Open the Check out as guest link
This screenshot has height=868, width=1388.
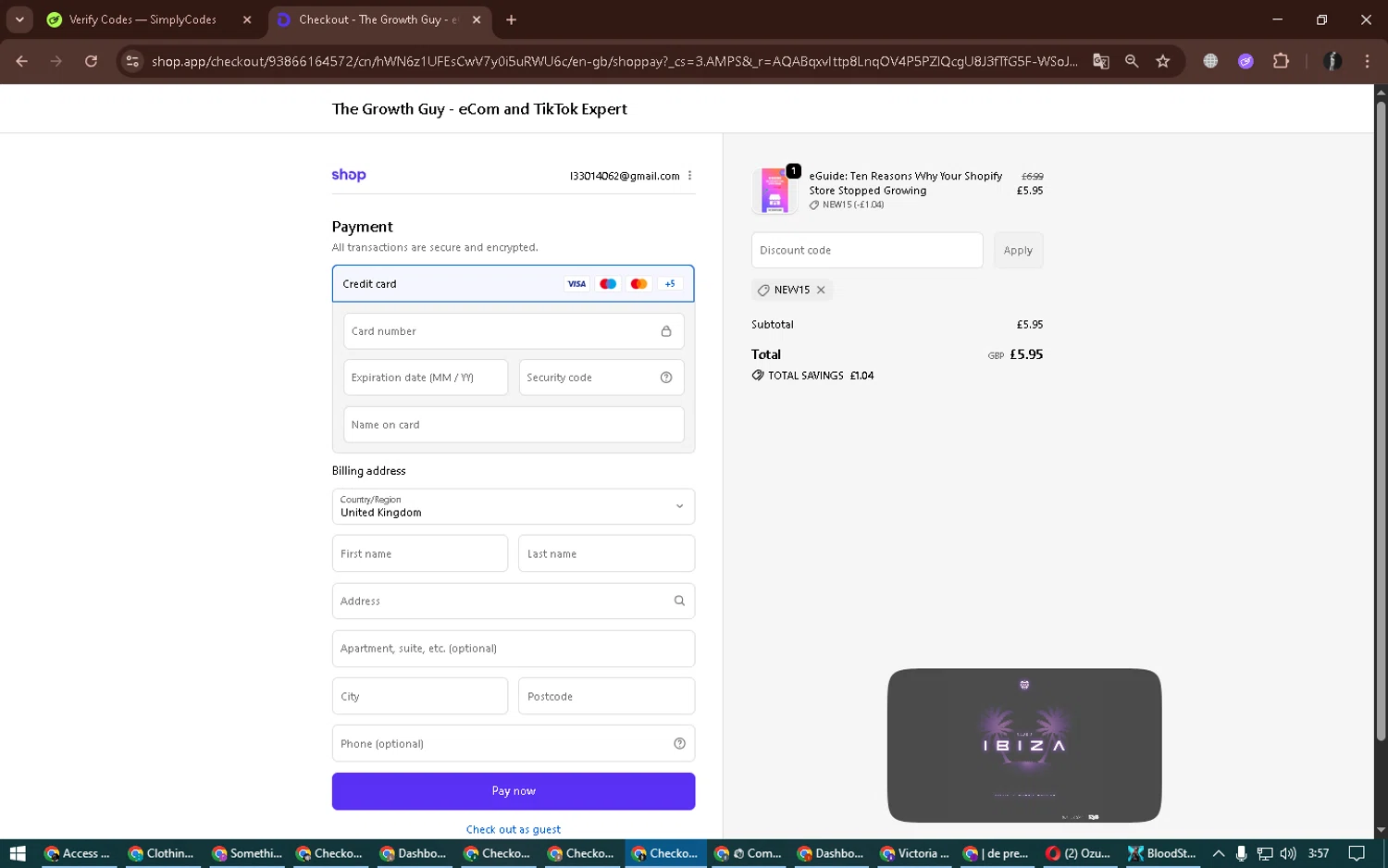click(514, 829)
